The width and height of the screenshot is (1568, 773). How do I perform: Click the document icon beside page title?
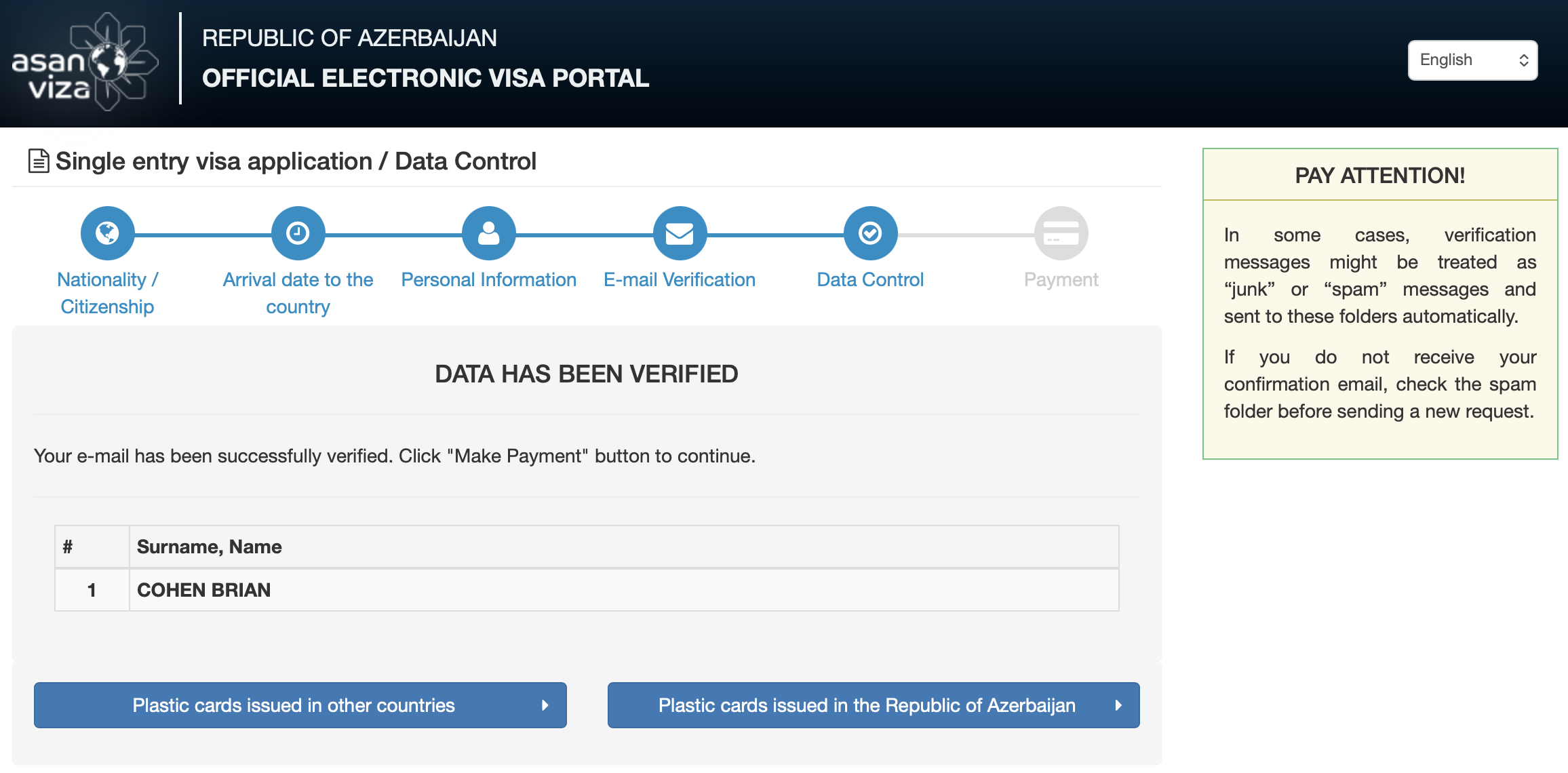(x=39, y=161)
